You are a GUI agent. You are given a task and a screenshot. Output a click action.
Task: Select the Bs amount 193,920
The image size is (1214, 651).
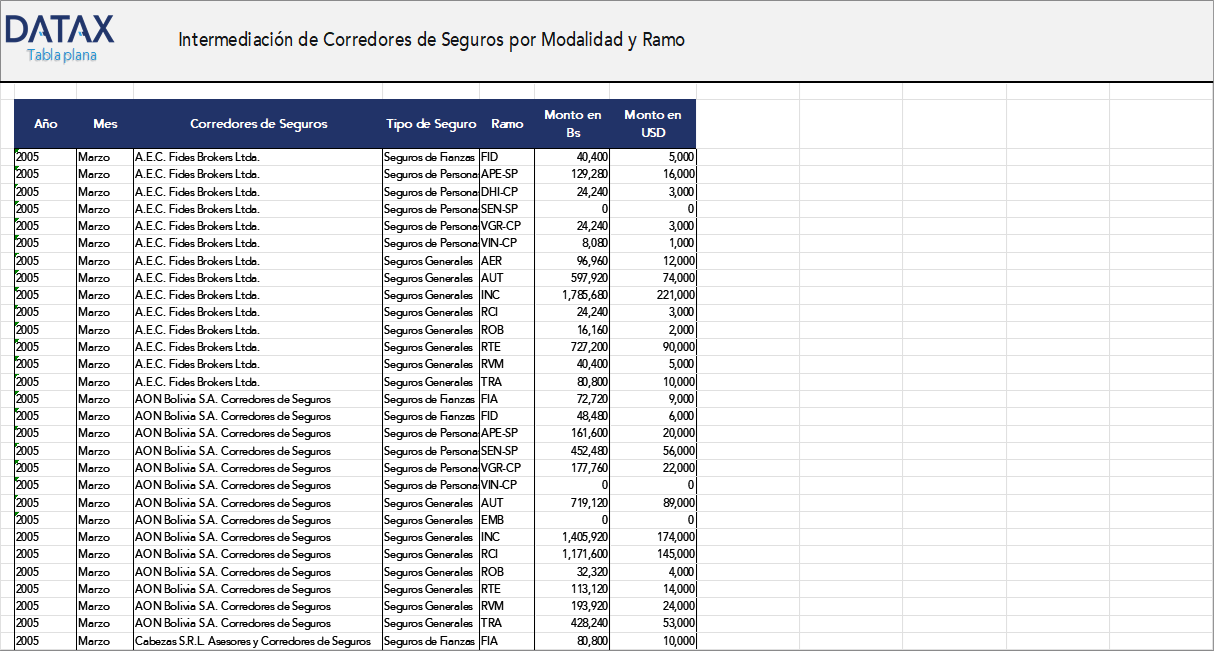click(x=572, y=606)
